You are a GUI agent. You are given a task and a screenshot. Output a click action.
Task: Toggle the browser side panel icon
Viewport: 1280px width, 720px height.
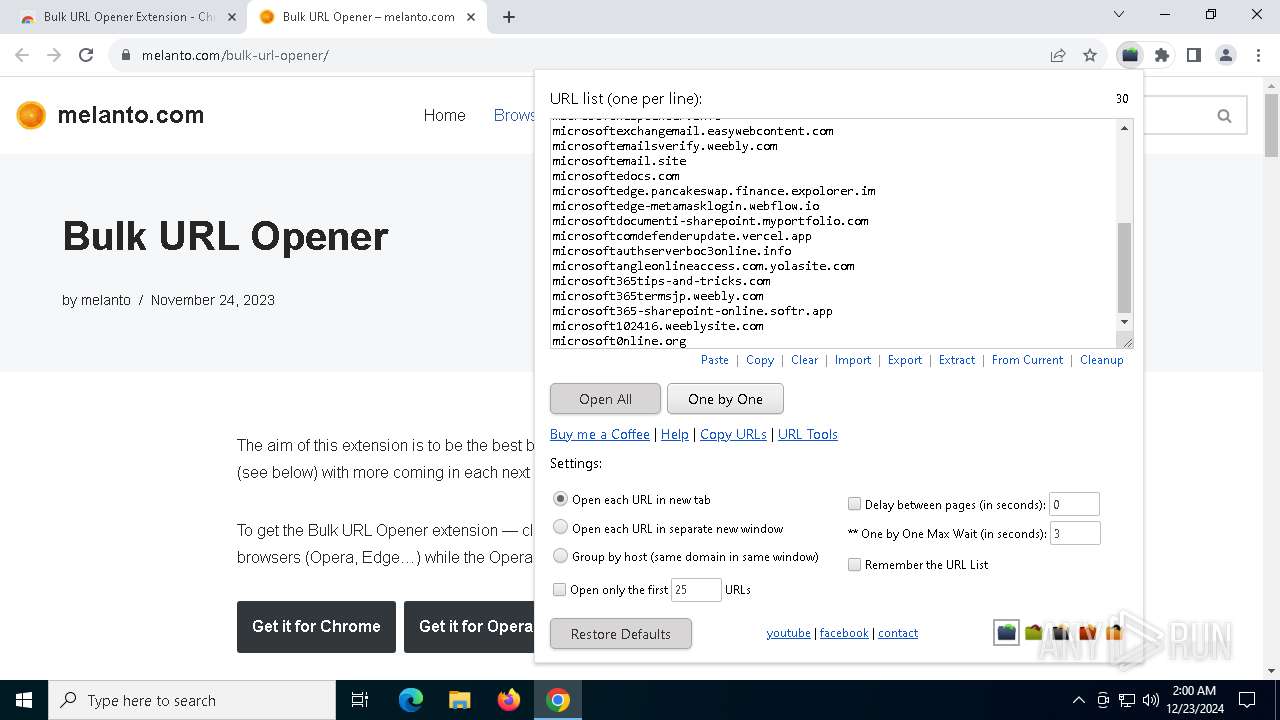[x=1194, y=55]
